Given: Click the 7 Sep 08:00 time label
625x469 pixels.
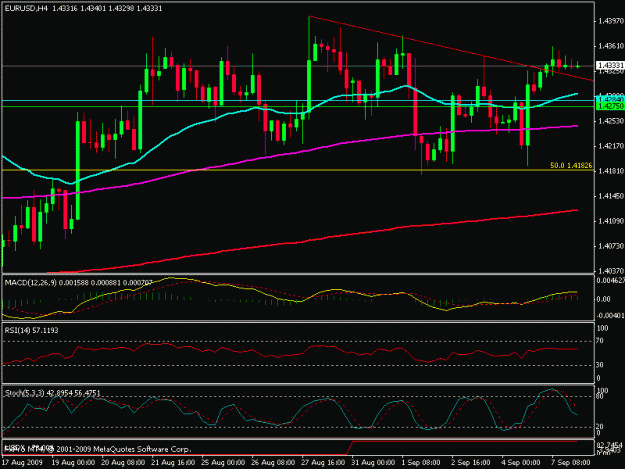Looking at the screenshot, I should (x=571, y=463).
